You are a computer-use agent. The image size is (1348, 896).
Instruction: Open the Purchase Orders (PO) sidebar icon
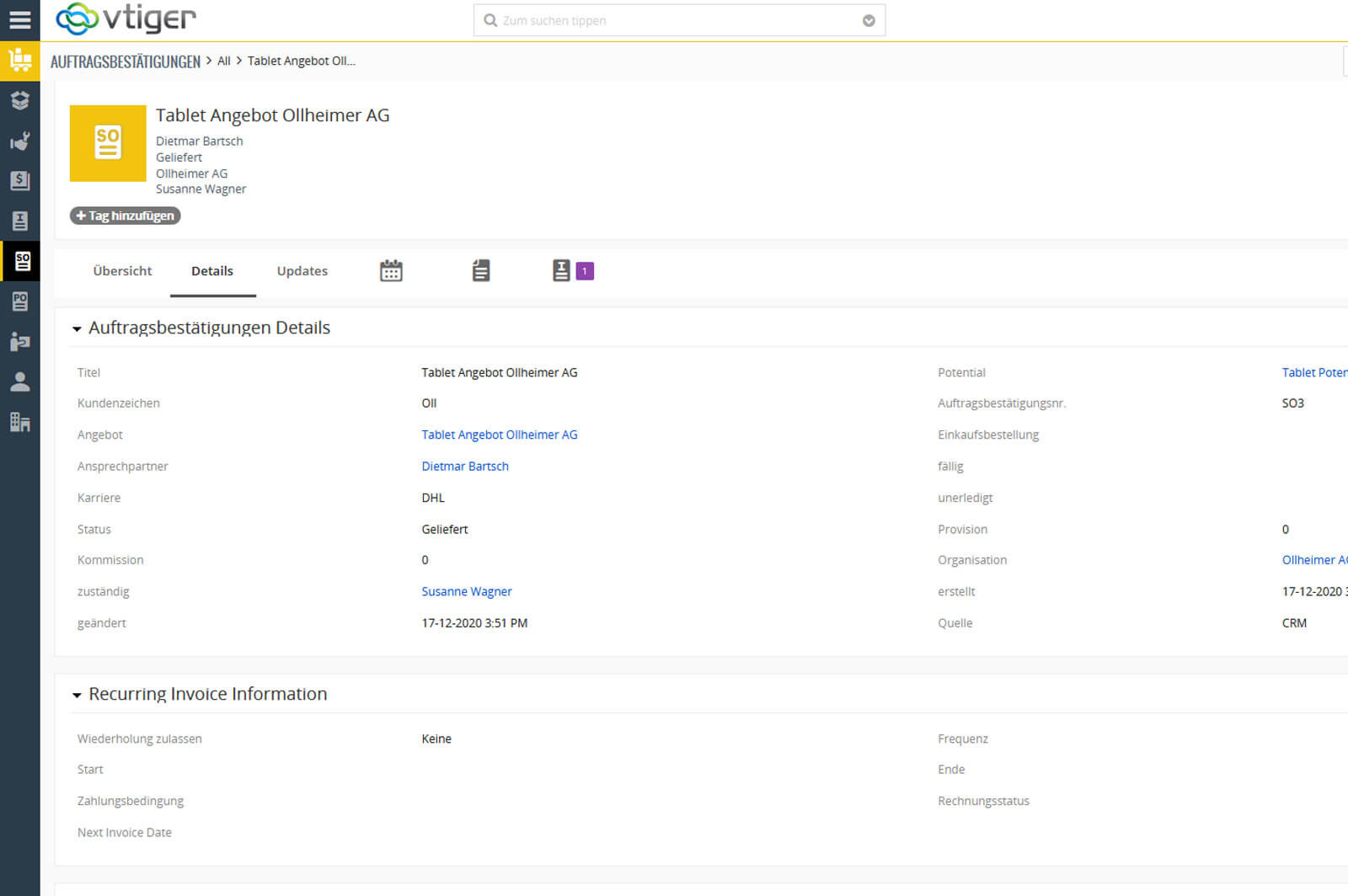19,301
